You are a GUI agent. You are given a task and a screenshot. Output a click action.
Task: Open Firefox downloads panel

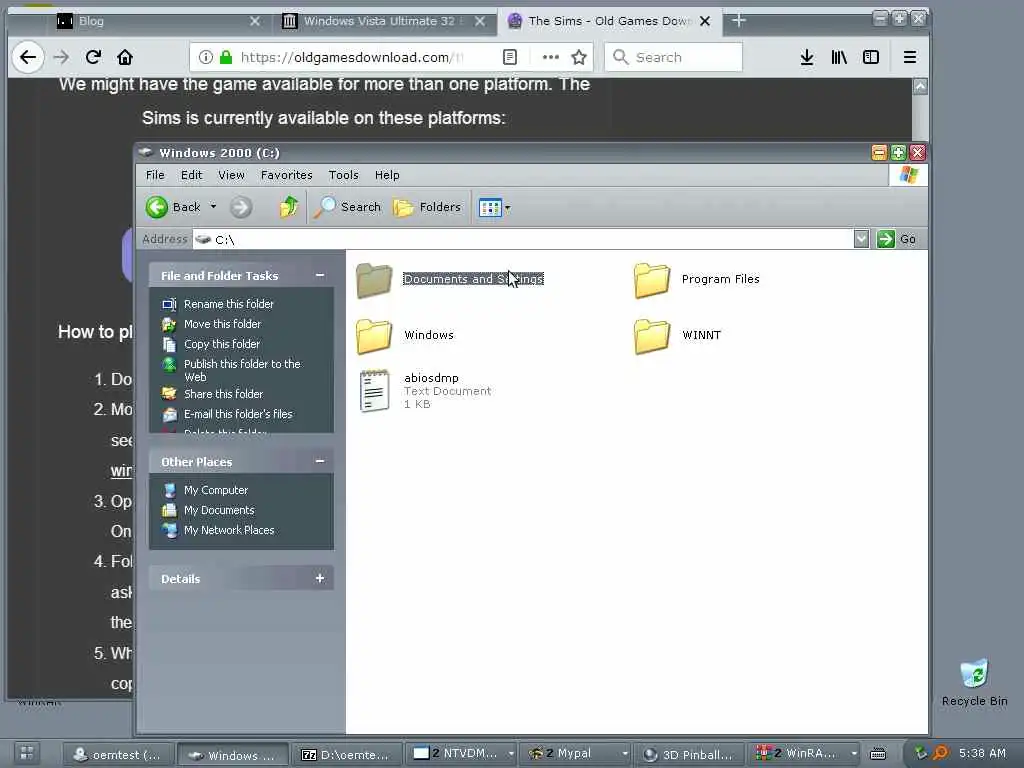(x=807, y=57)
